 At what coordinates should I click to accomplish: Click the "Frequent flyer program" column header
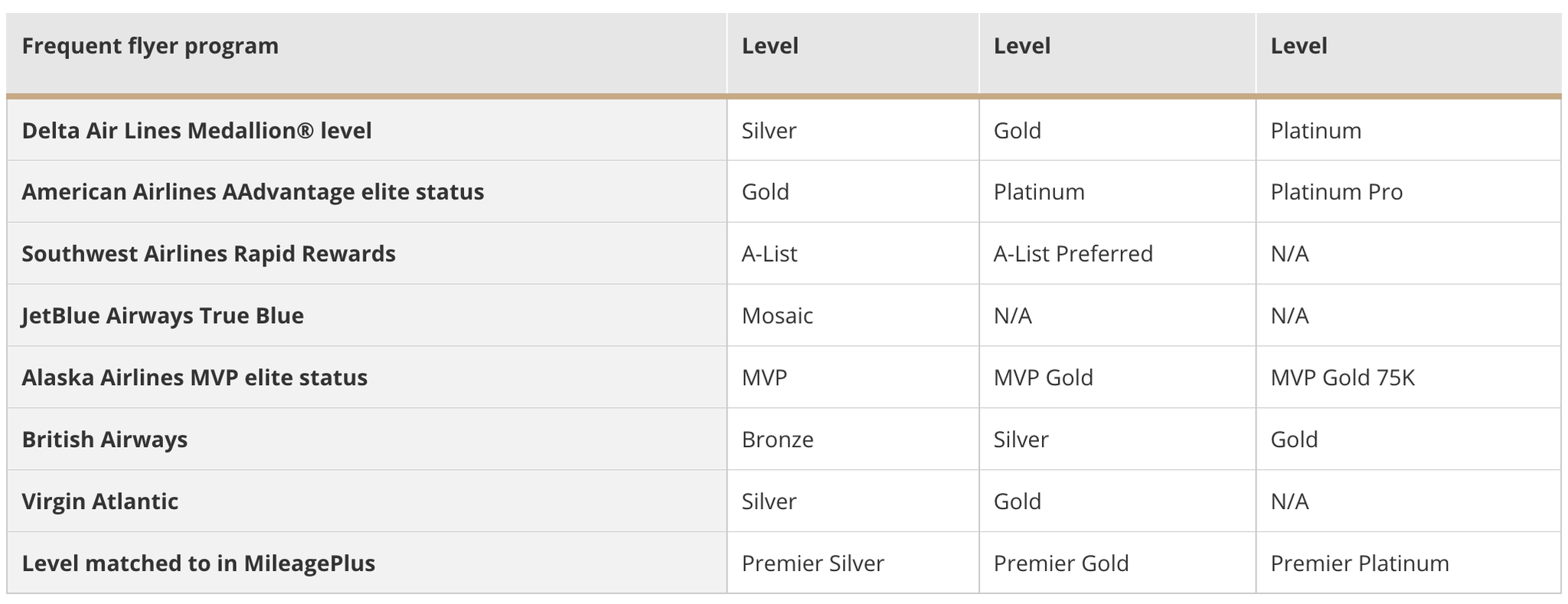coord(150,47)
